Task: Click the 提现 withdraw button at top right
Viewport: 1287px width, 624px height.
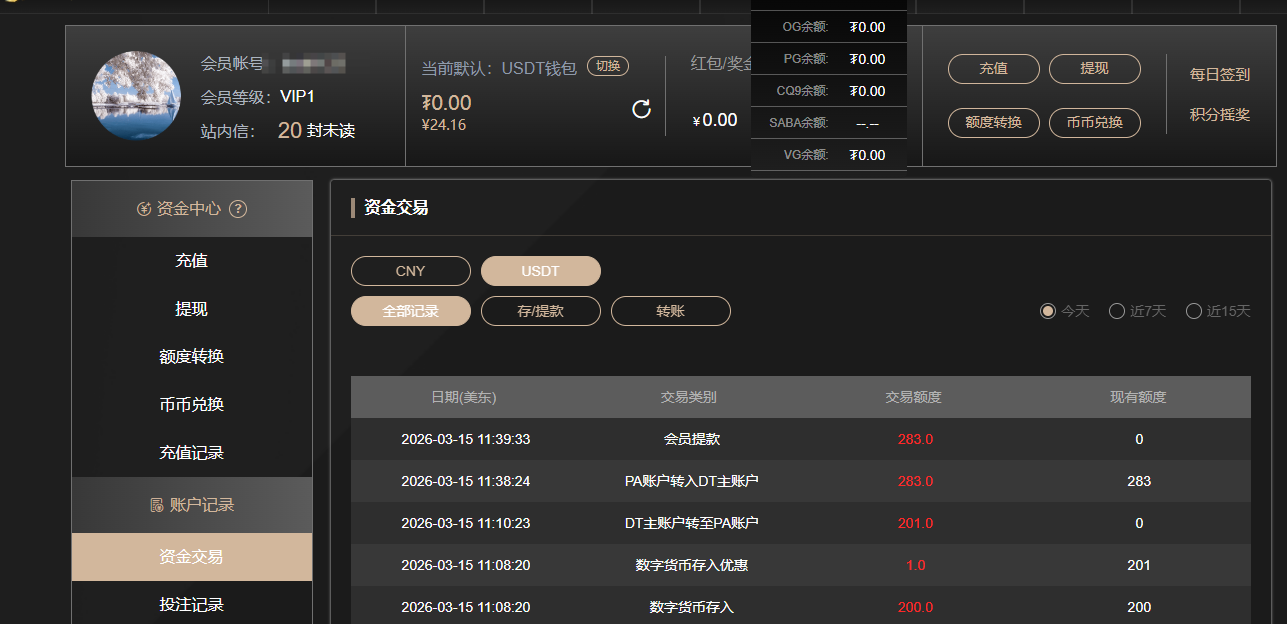Action: point(1094,69)
